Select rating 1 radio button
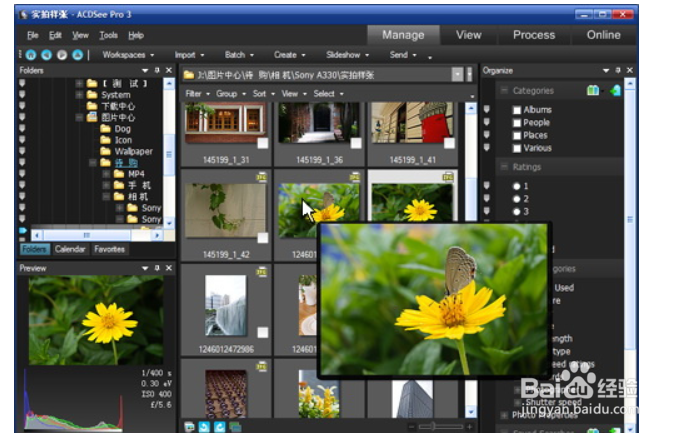This screenshot has width=678, height=433. (x=516, y=186)
